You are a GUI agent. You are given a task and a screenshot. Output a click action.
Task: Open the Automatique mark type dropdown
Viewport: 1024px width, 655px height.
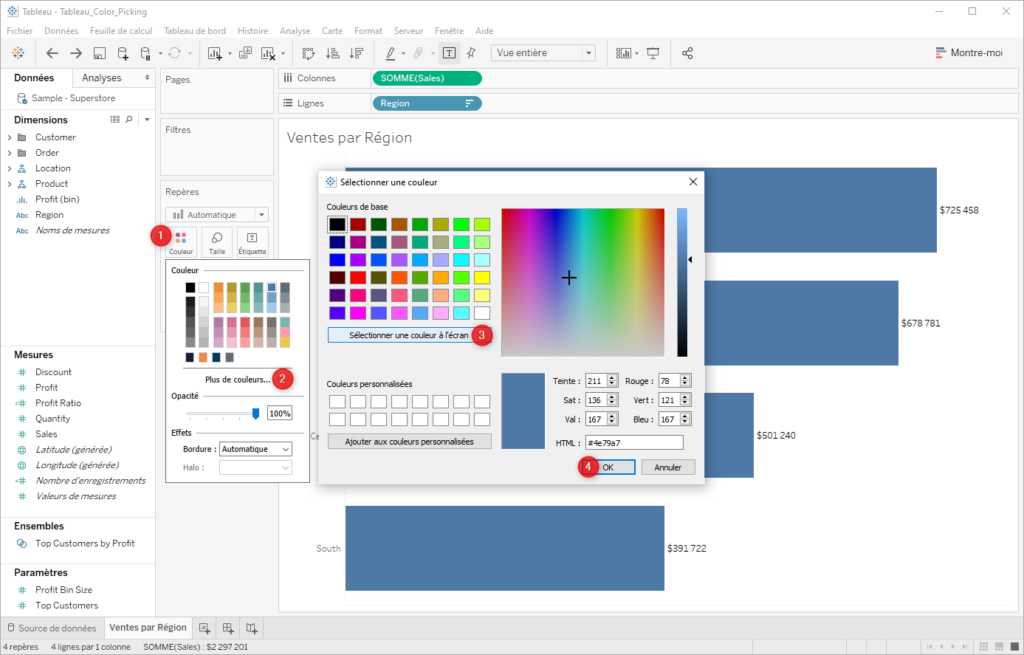pos(217,214)
